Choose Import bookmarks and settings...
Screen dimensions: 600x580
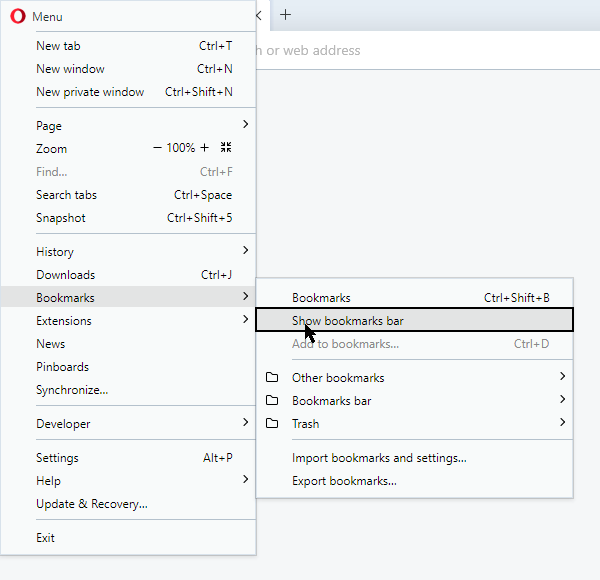tap(414, 458)
